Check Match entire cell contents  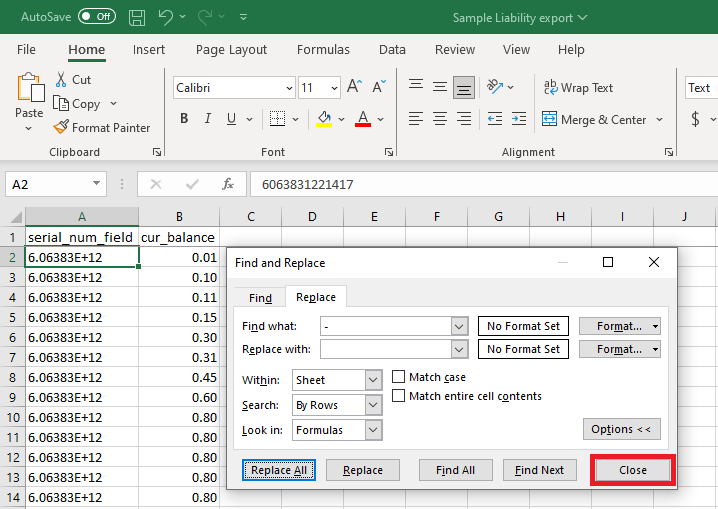(x=398, y=395)
